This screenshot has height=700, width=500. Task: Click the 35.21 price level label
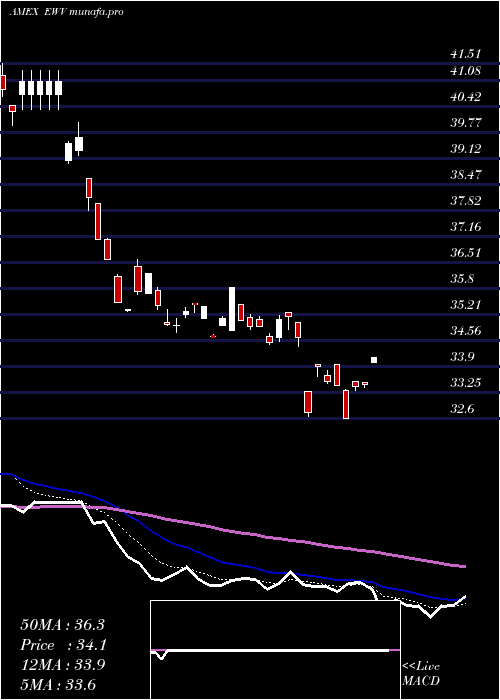(x=466, y=304)
